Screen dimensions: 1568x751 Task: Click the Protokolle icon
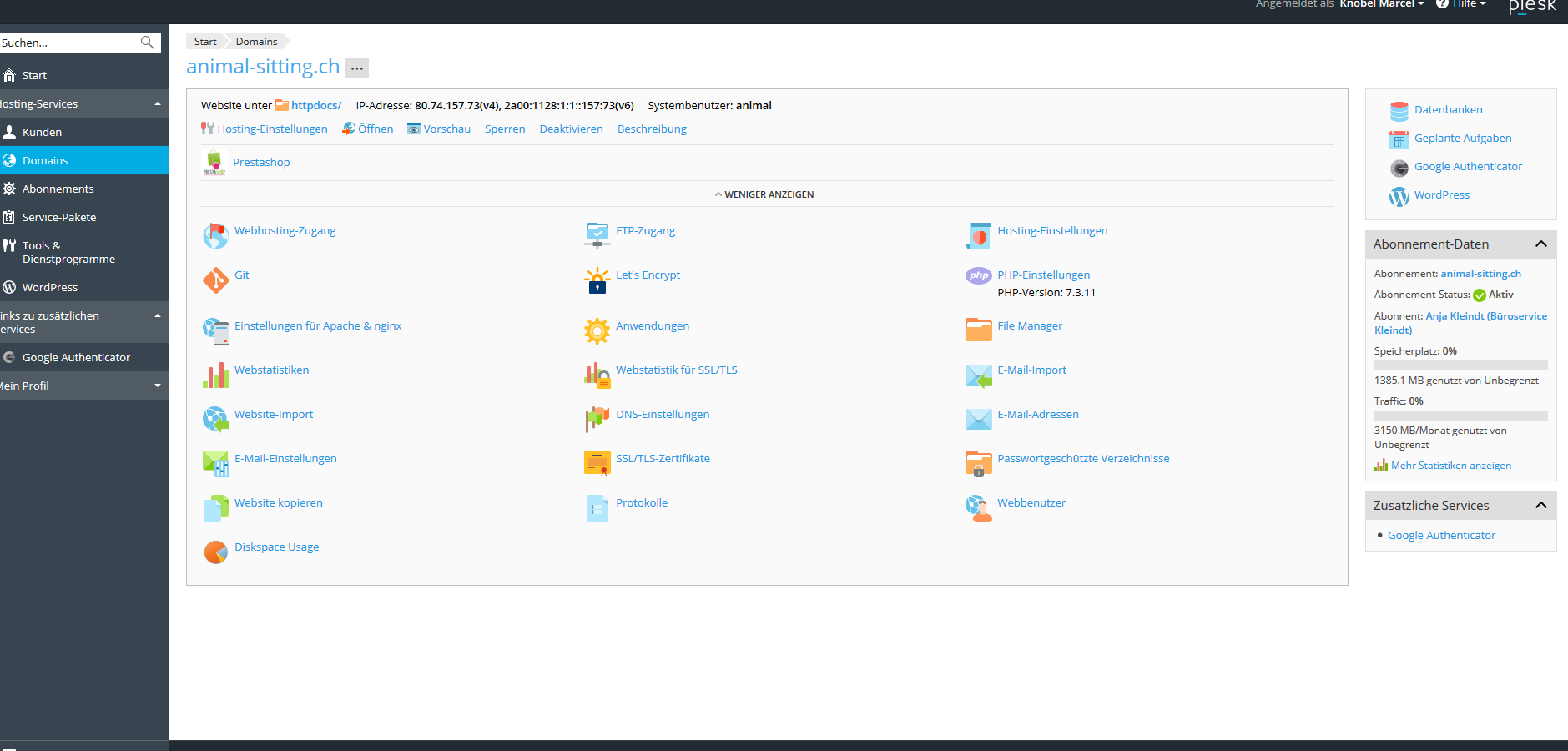point(597,507)
